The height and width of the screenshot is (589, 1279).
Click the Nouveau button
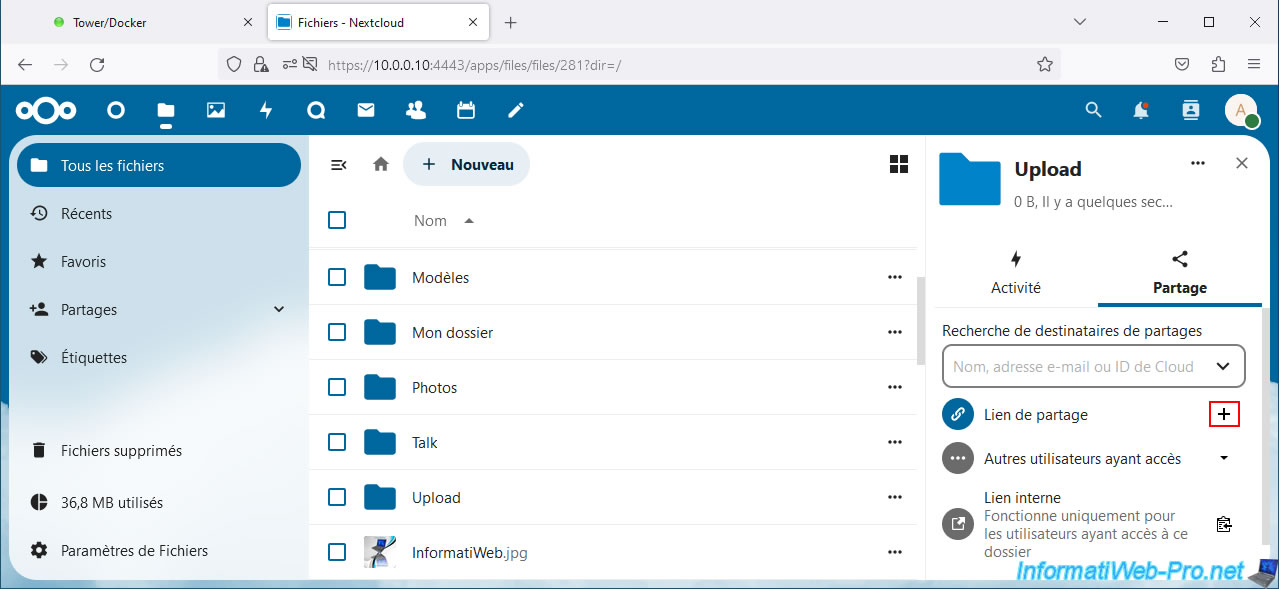467,165
